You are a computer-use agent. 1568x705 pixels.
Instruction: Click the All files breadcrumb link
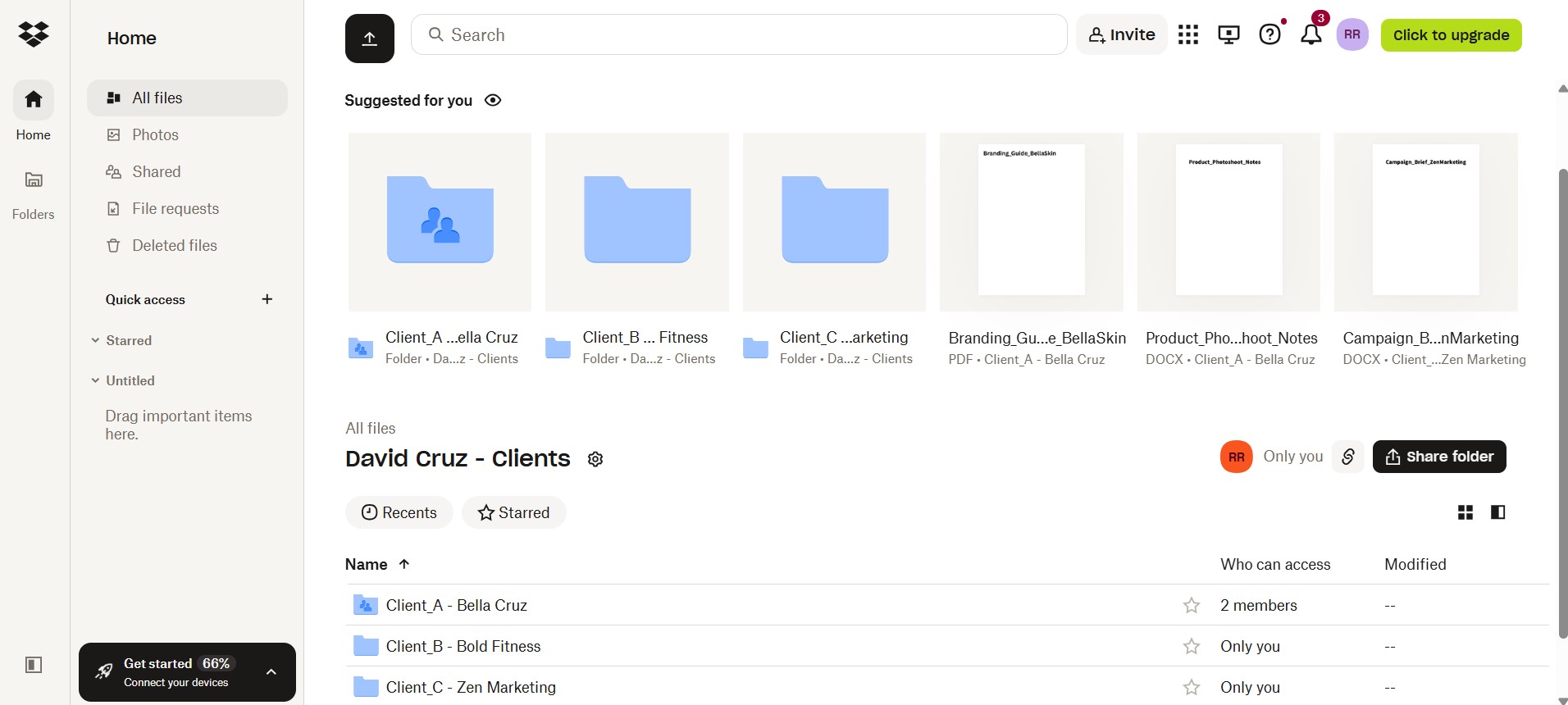pyautogui.click(x=371, y=428)
